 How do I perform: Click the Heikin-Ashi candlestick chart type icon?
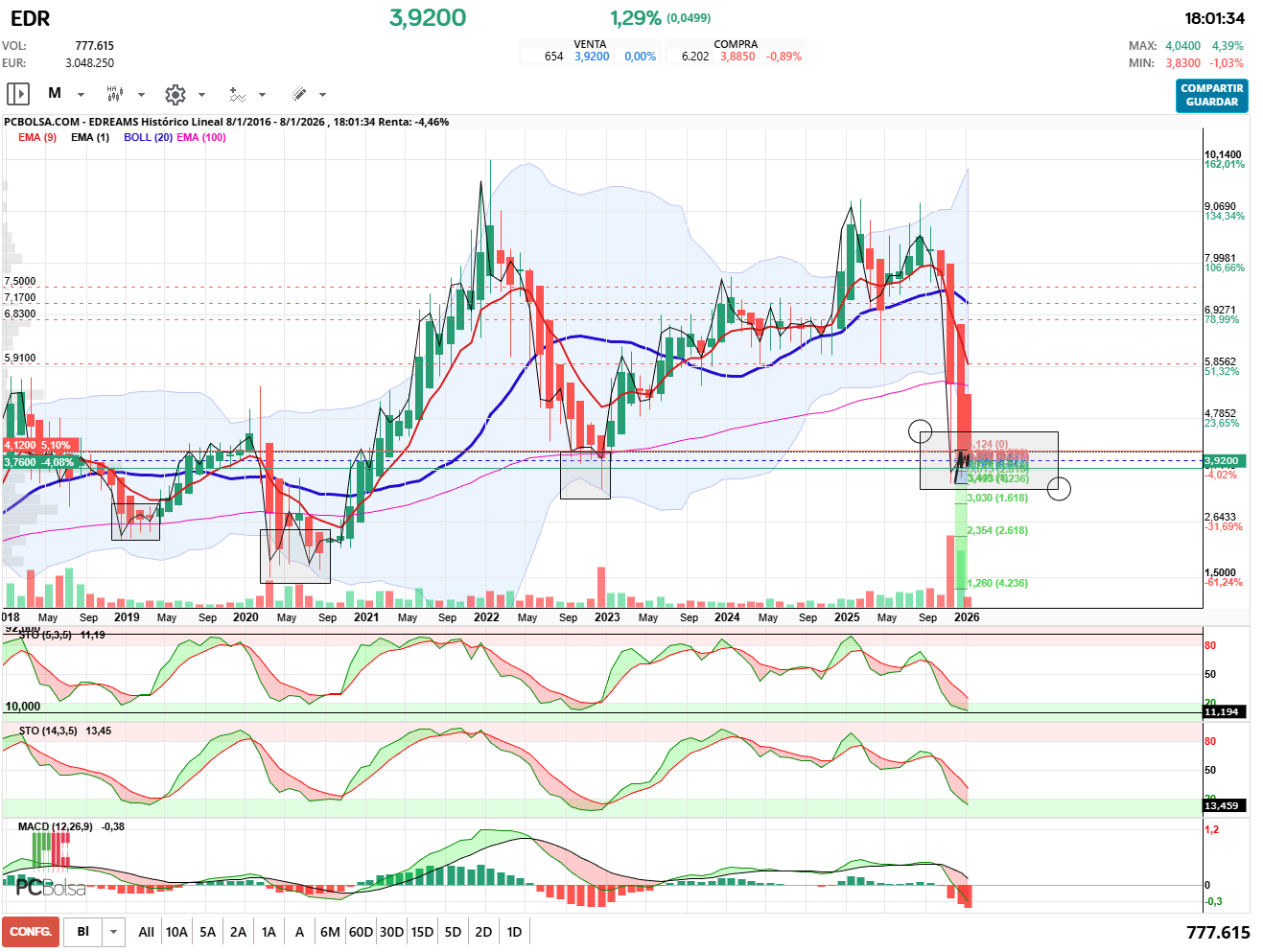click(115, 94)
